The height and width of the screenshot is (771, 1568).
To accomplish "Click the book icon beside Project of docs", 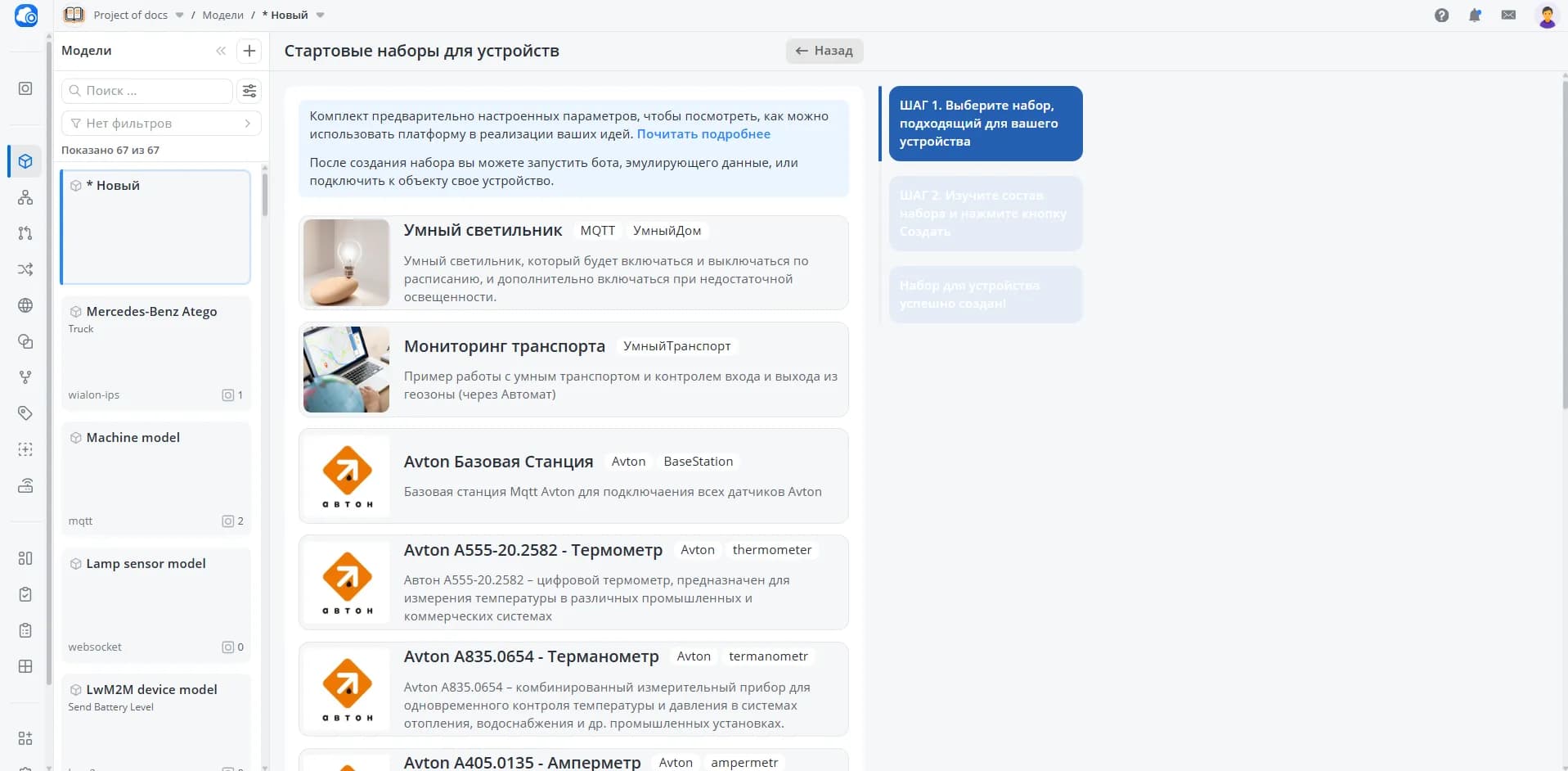I will coord(74,15).
